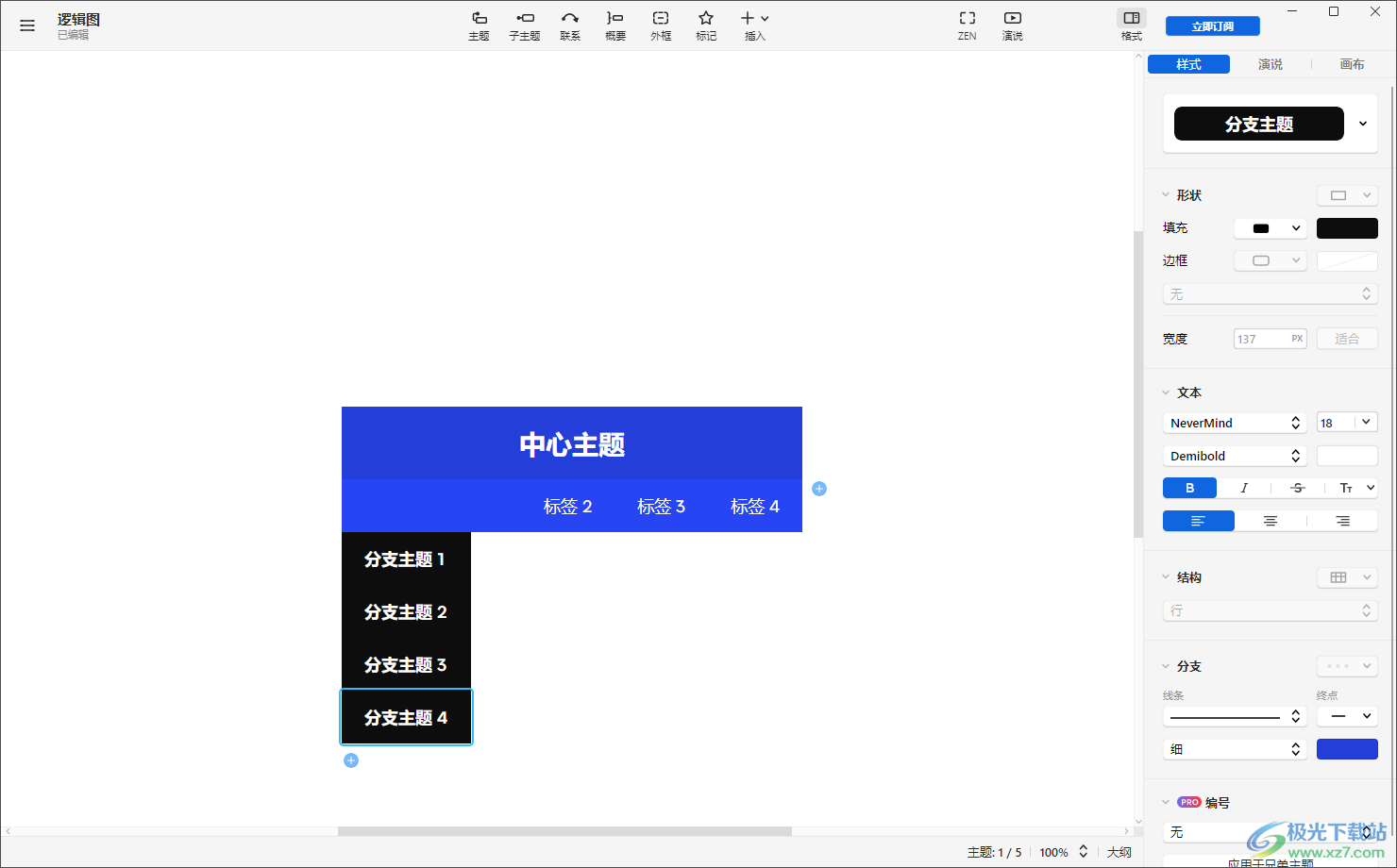
Task: Click the plus button beside the central topic
Action: coord(819,489)
